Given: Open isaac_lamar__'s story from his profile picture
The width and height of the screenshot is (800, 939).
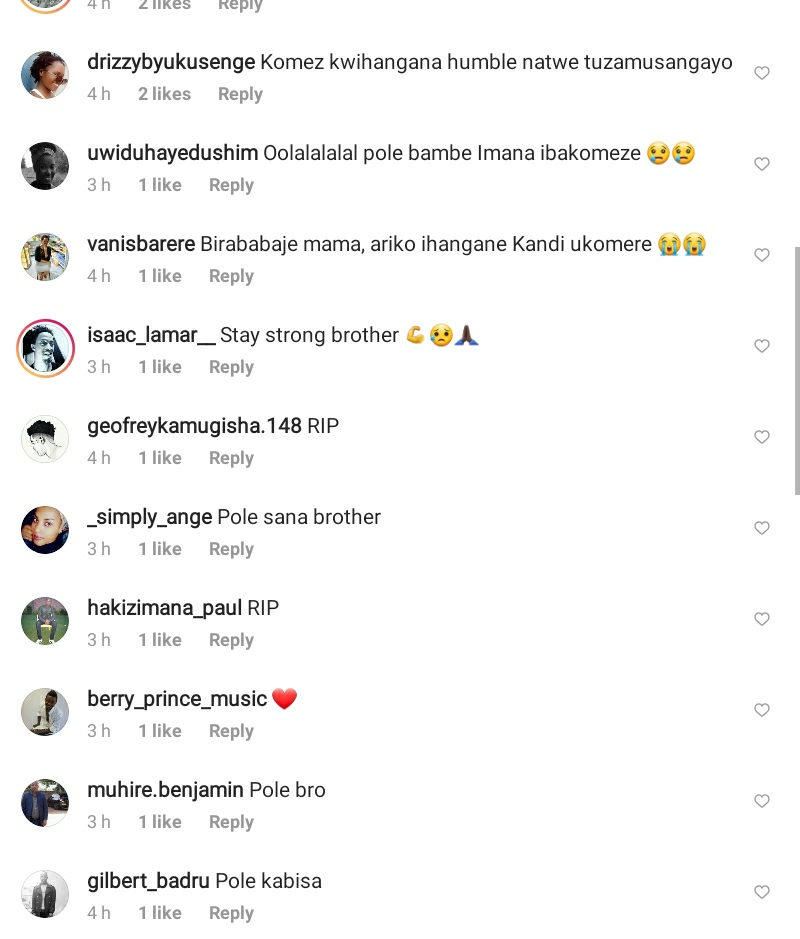Looking at the screenshot, I should pyautogui.click(x=46, y=348).
